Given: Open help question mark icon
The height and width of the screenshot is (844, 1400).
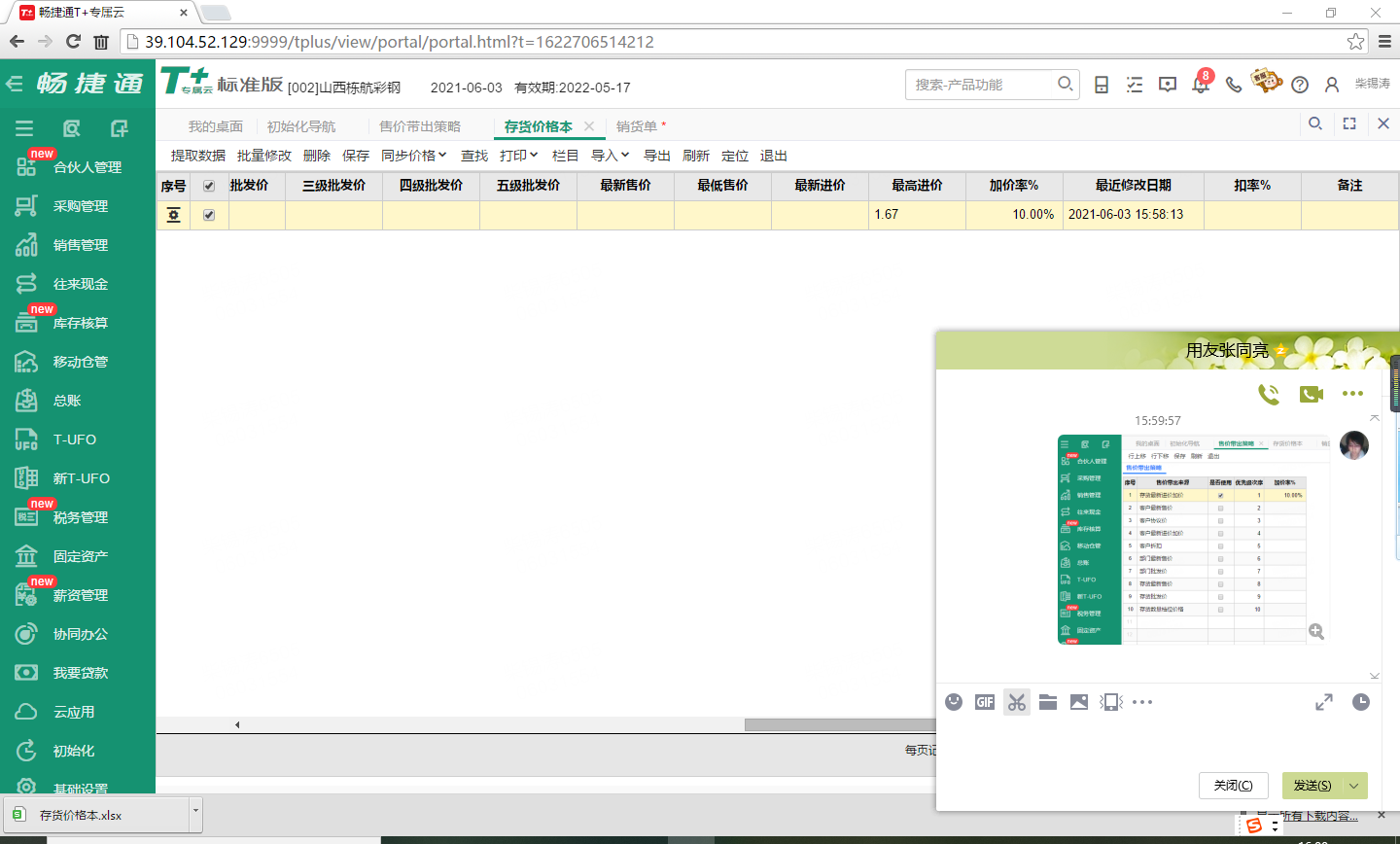Looking at the screenshot, I should coord(1300,85).
